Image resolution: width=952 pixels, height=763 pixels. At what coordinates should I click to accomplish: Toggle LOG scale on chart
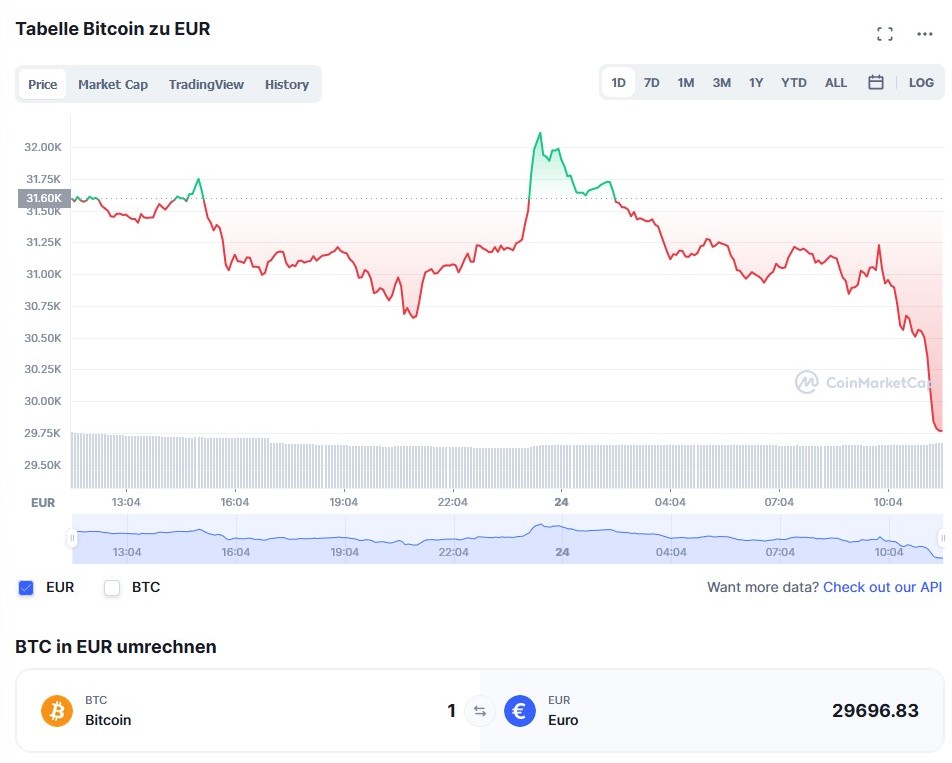pos(921,83)
